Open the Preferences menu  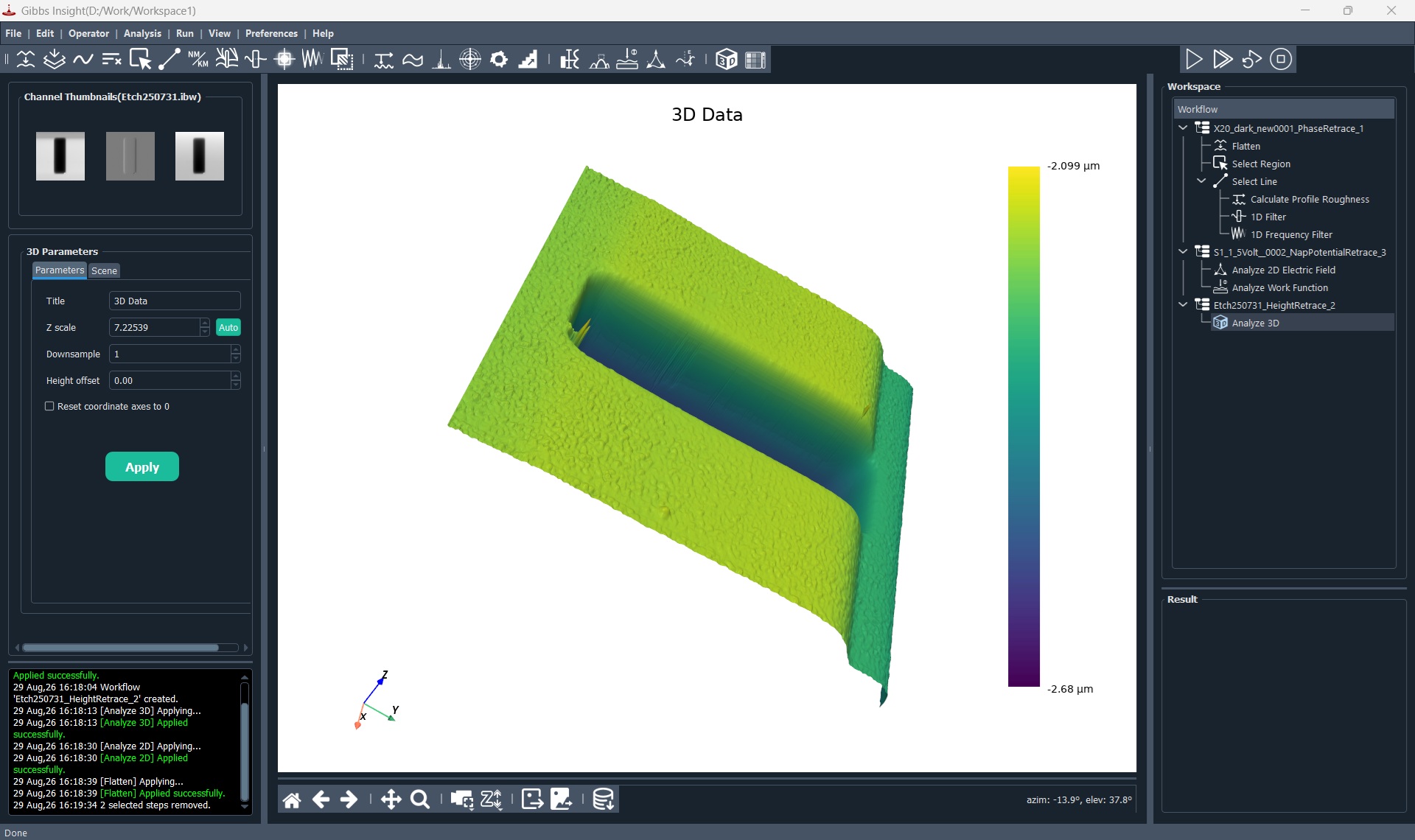(x=271, y=33)
